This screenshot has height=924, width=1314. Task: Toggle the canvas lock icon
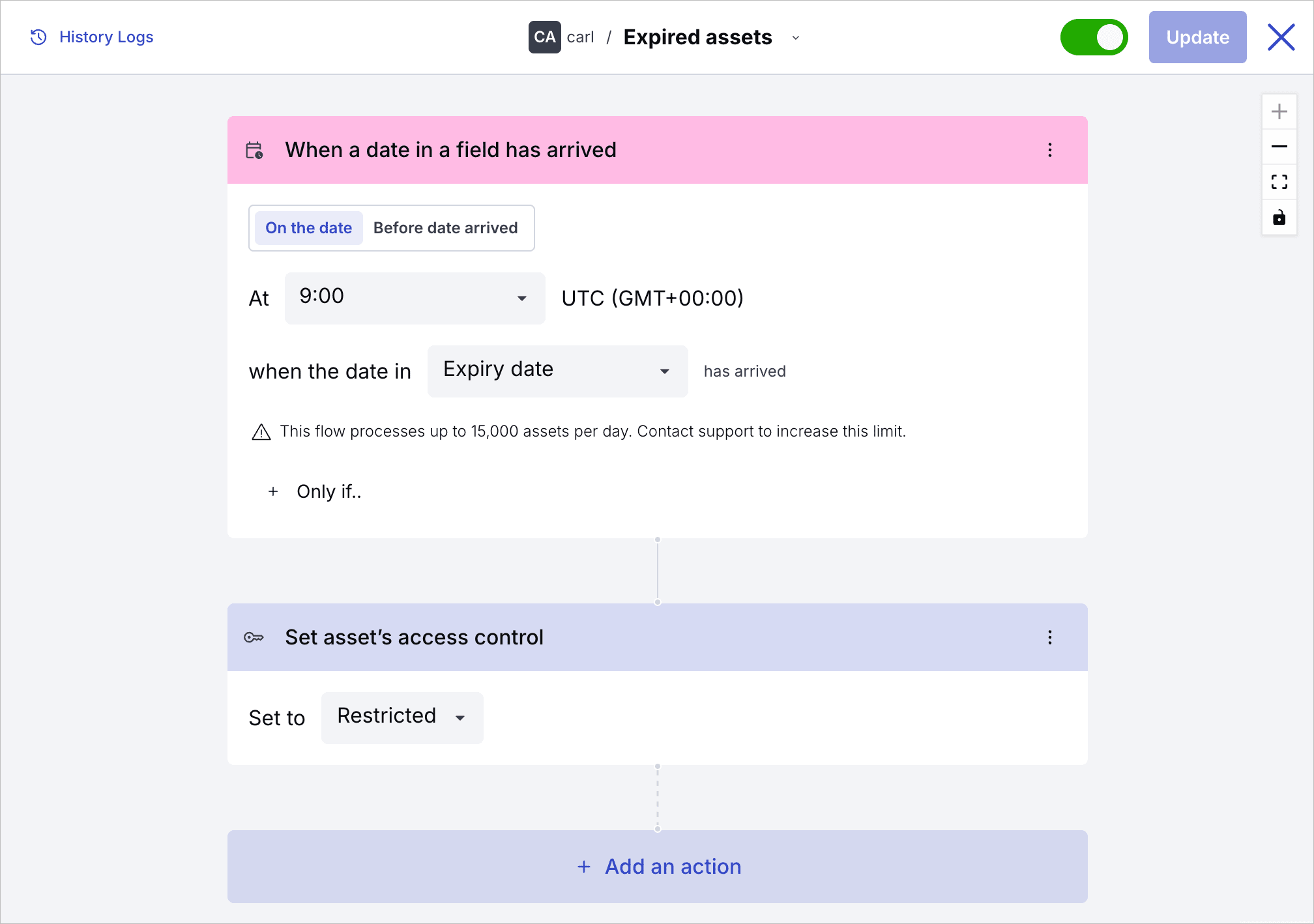pyautogui.click(x=1279, y=217)
